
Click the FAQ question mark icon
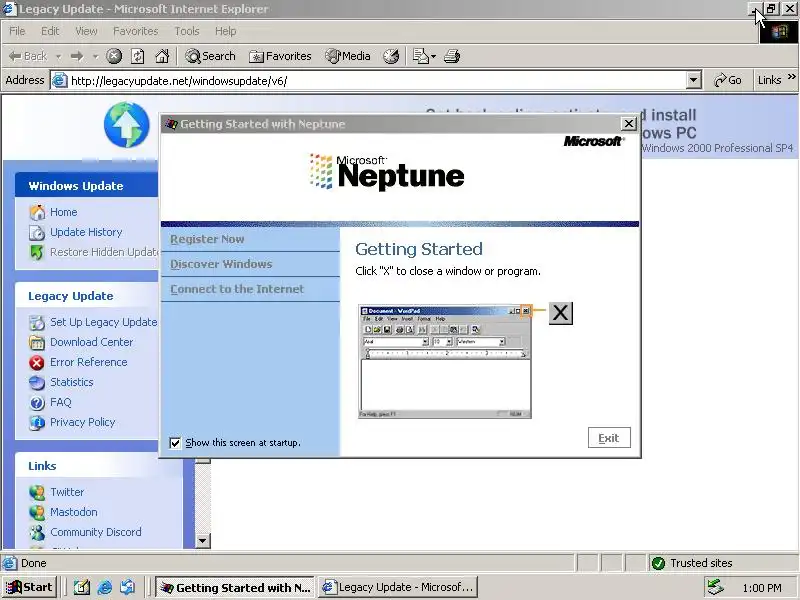37,403
